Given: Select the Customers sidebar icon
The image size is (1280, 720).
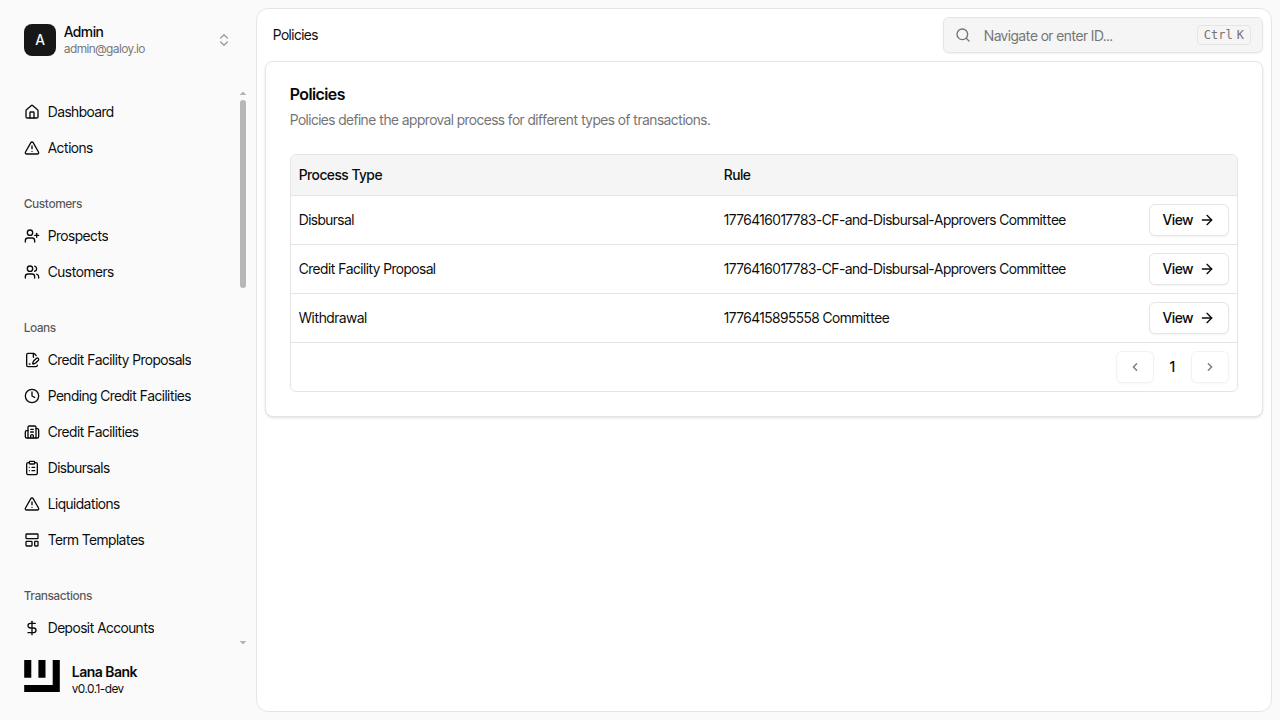Looking at the screenshot, I should (x=31, y=271).
